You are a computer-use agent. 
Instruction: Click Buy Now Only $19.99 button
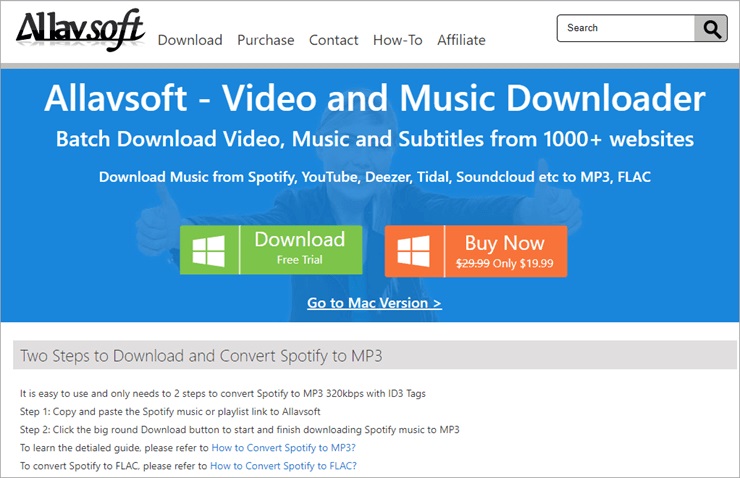click(476, 251)
